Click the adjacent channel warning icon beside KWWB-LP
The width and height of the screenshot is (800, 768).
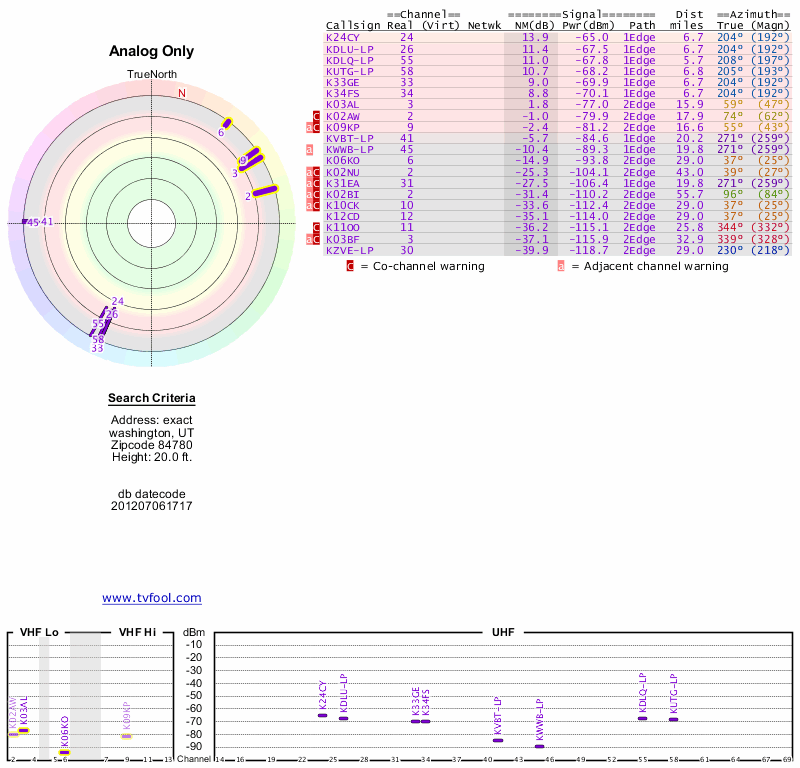[x=309, y=150]
